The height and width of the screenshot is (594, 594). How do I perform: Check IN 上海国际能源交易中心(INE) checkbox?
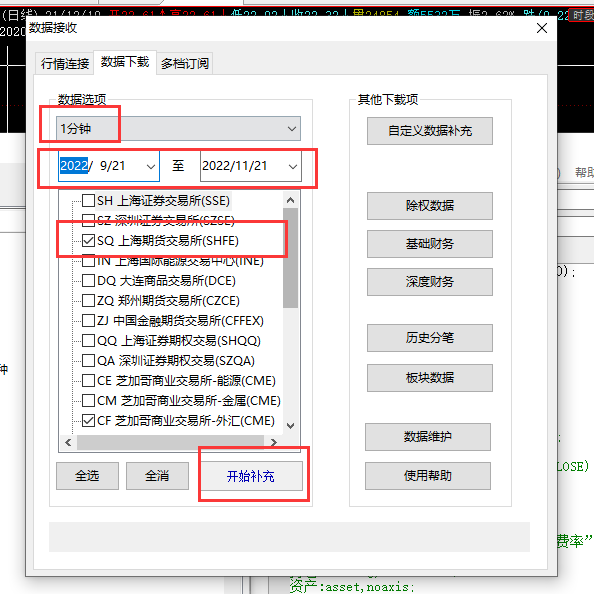point(88,261)
